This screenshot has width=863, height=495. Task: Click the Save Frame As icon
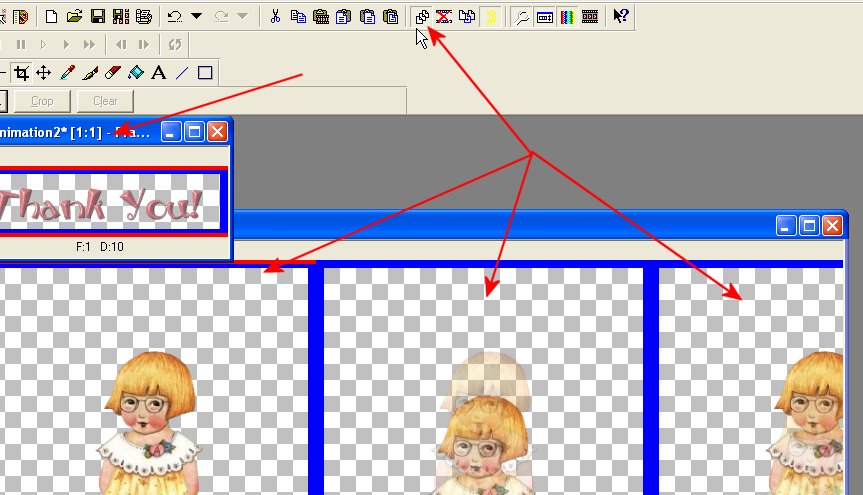(121, 17)
